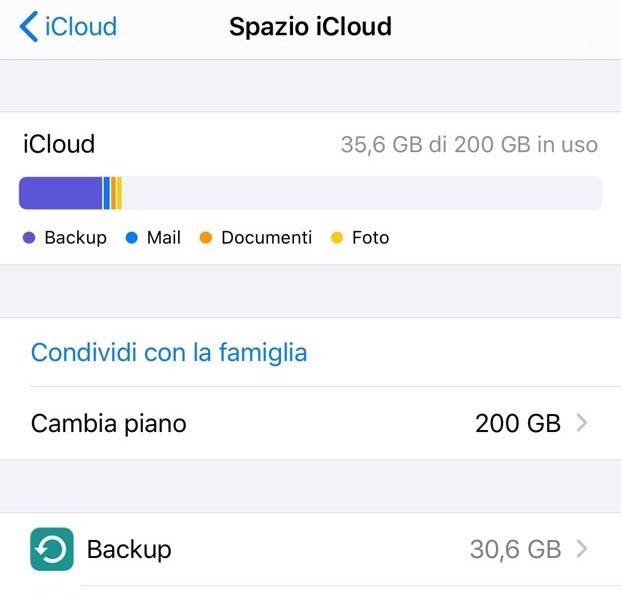Click the empty unused part of storage bar
Screen dimensions: 621x594
360,193
